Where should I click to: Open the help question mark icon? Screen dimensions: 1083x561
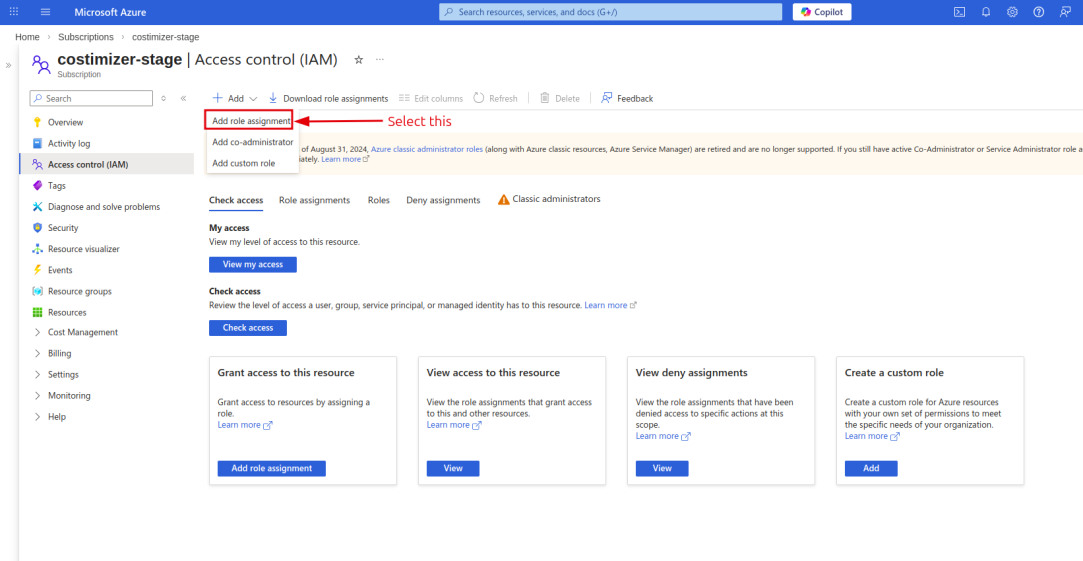[x=1039, y=12]
